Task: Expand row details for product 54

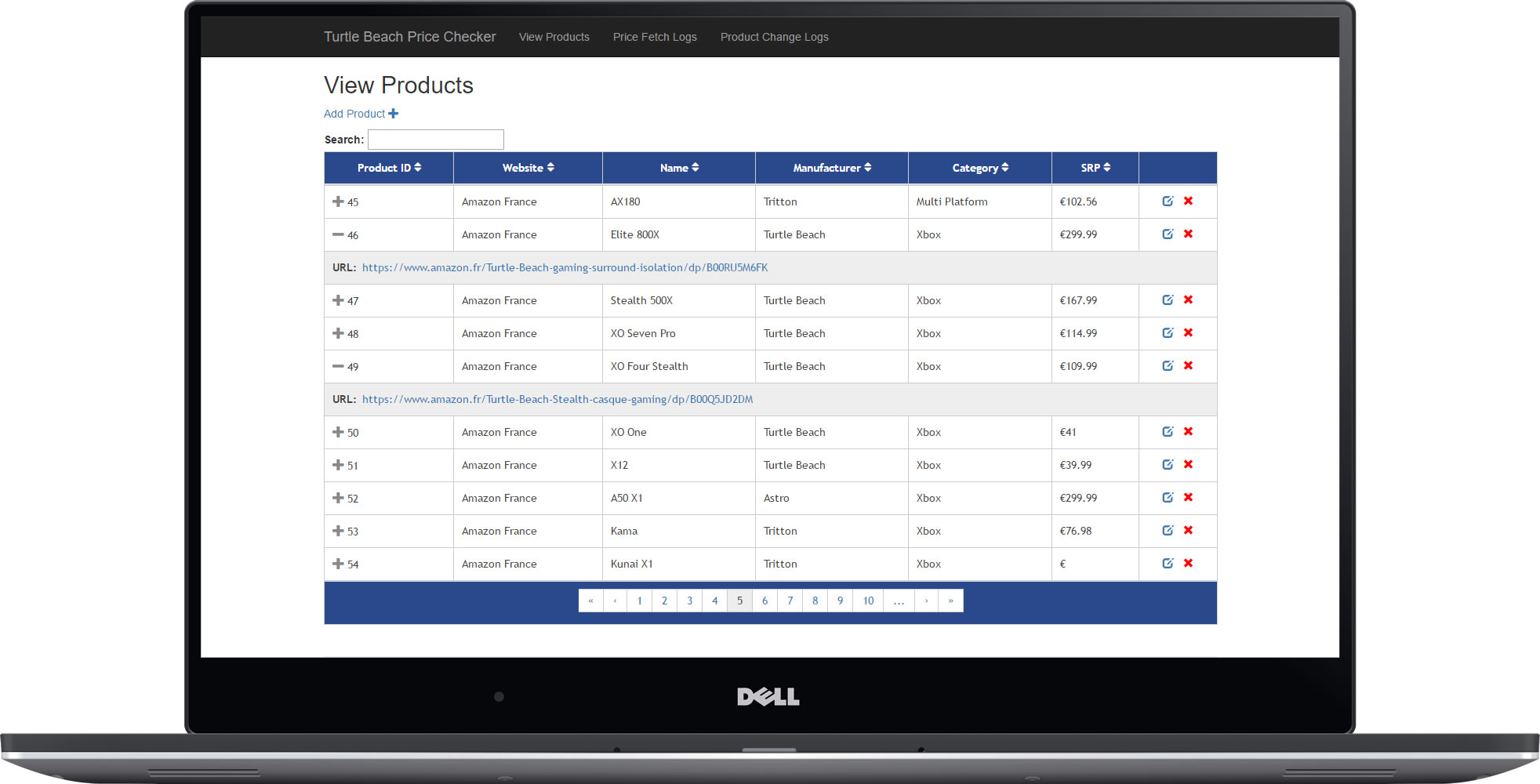Action: 338,564
